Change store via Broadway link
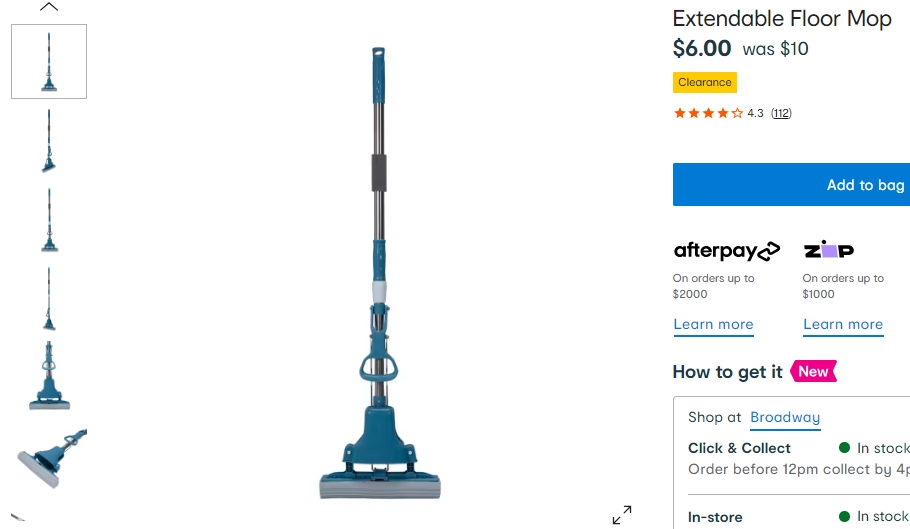 (x=785, y=418)
